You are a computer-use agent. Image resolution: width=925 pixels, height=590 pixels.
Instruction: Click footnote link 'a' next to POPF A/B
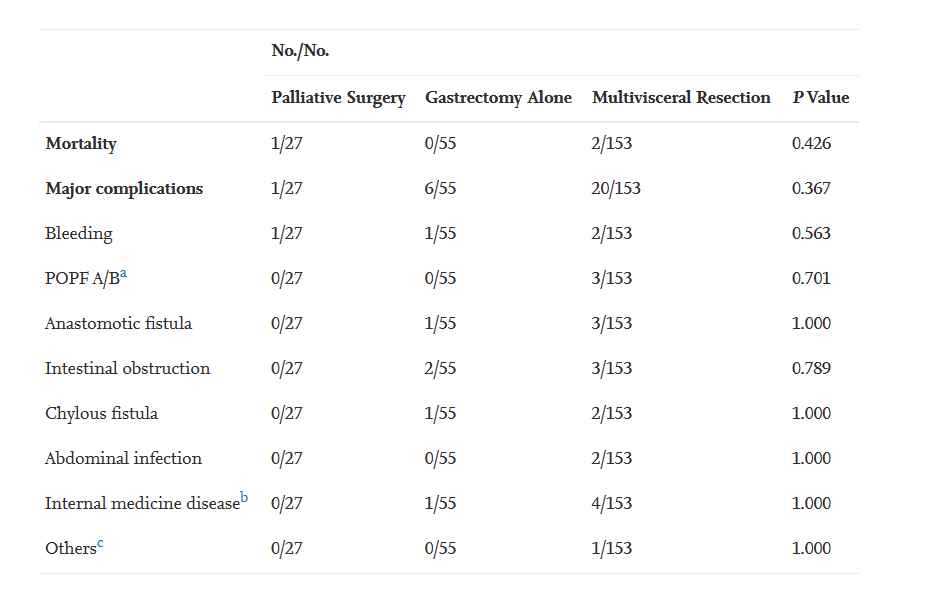[124, 273]
